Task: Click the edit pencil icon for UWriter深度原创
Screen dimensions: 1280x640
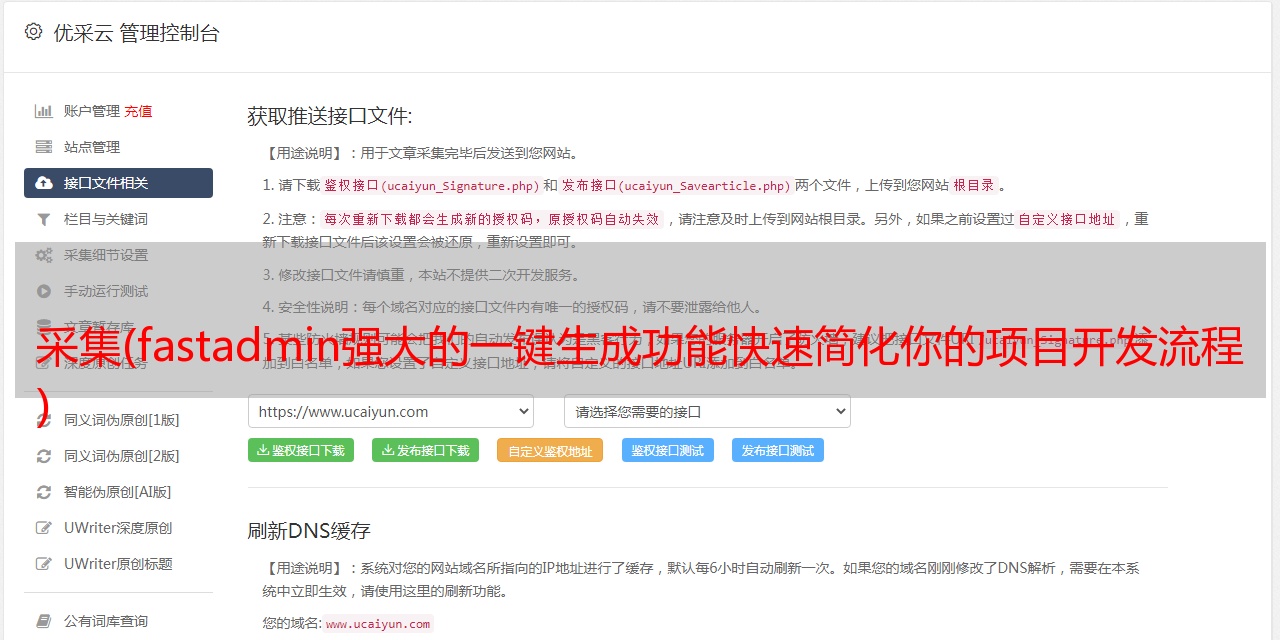Action: click(x=44, y=528)
